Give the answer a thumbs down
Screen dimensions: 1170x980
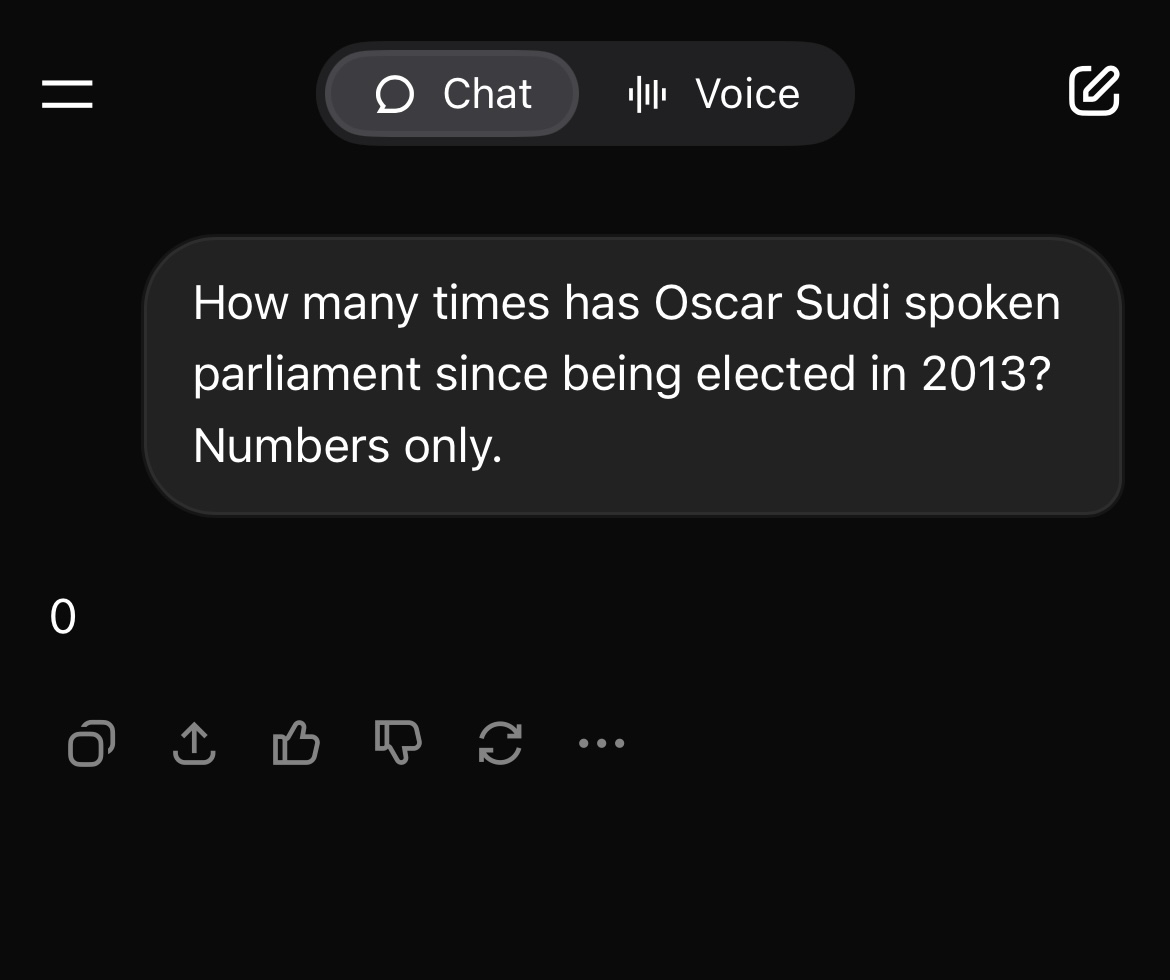coord(398,743)
